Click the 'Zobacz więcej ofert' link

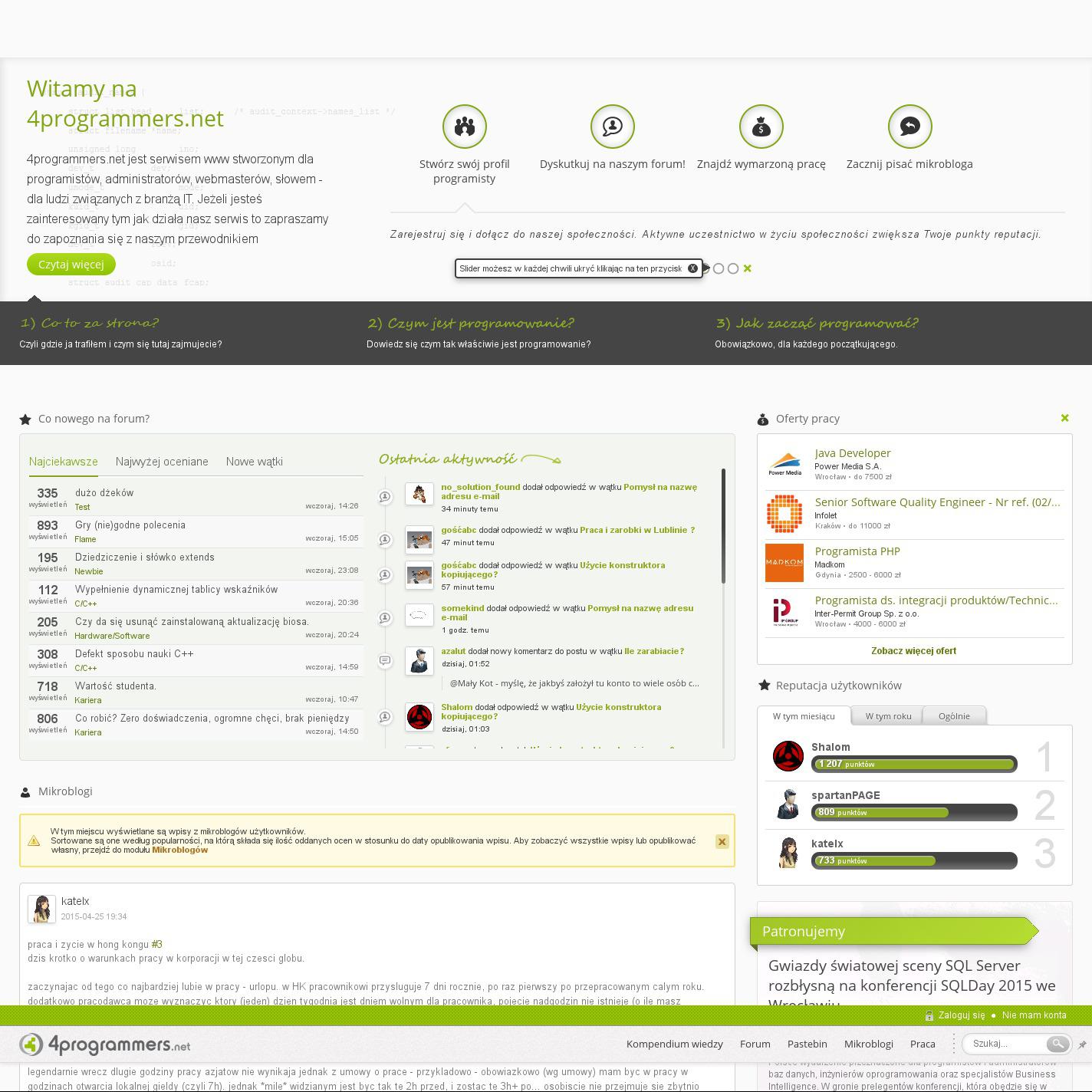click(x=913, y=651)
